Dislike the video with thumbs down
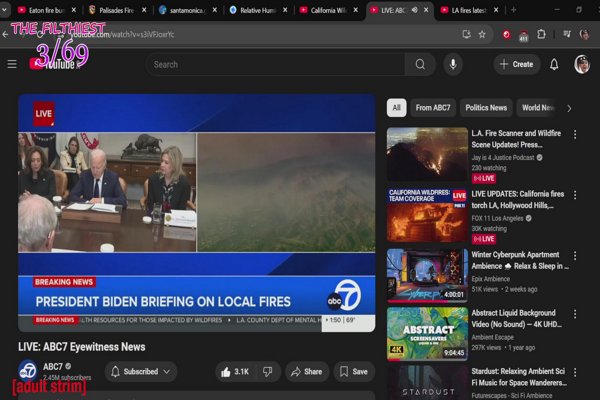The width and height of the screenshot is (600, 400). pos(267,371)
